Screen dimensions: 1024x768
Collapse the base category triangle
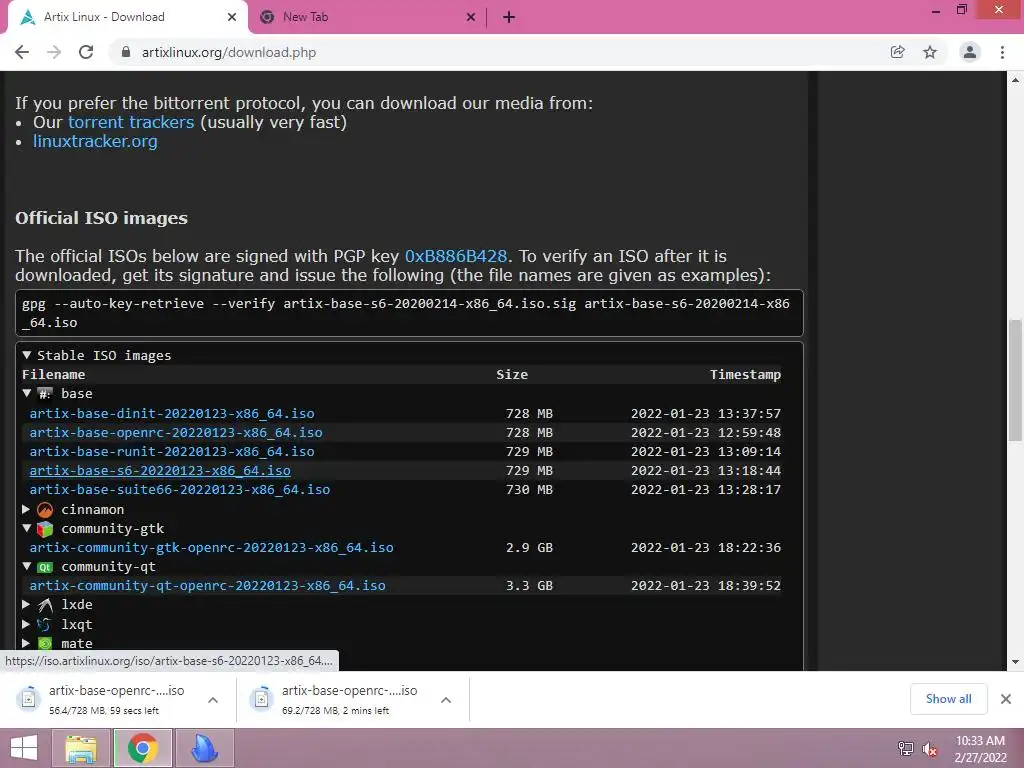pos(27,393)
